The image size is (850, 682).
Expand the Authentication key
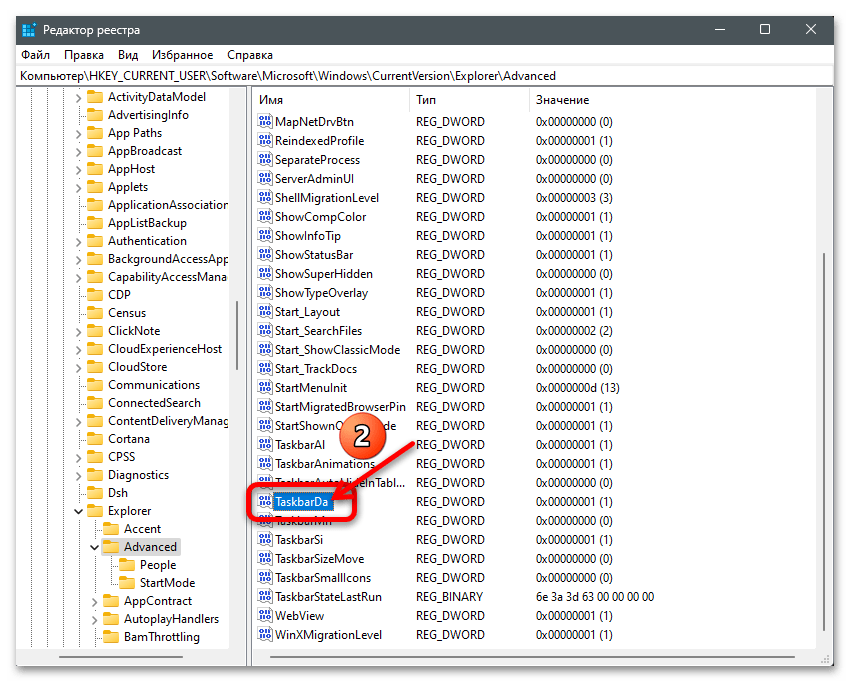coord(78,242)
